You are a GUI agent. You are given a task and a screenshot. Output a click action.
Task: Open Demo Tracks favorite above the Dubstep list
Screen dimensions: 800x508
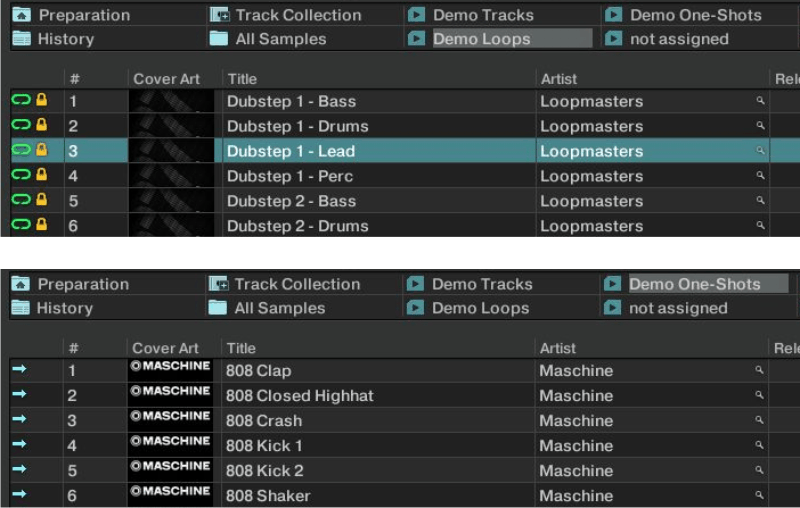click(x=482, y=15)
